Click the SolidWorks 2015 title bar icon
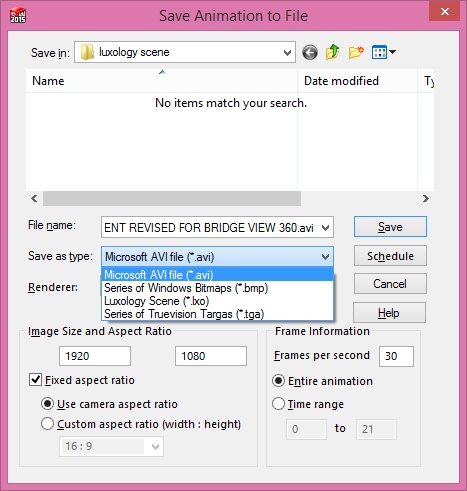Image resolution: width=467 pixels, height=491 pixels. coord(18,15)
